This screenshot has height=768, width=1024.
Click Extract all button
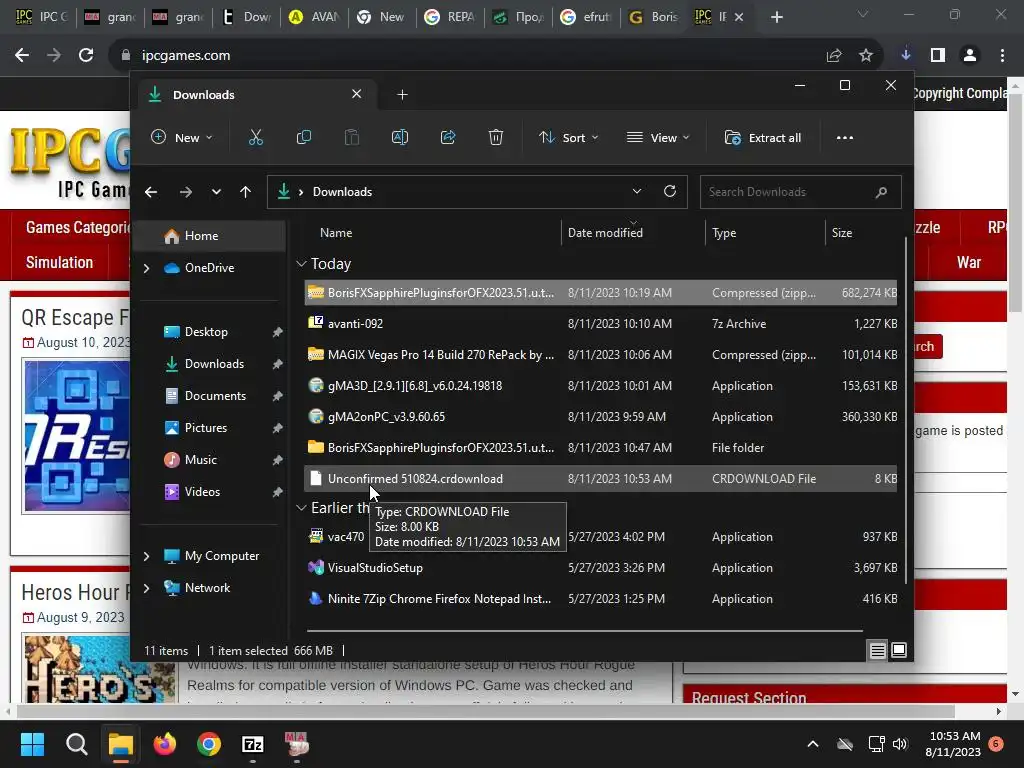tap(763, 137)
